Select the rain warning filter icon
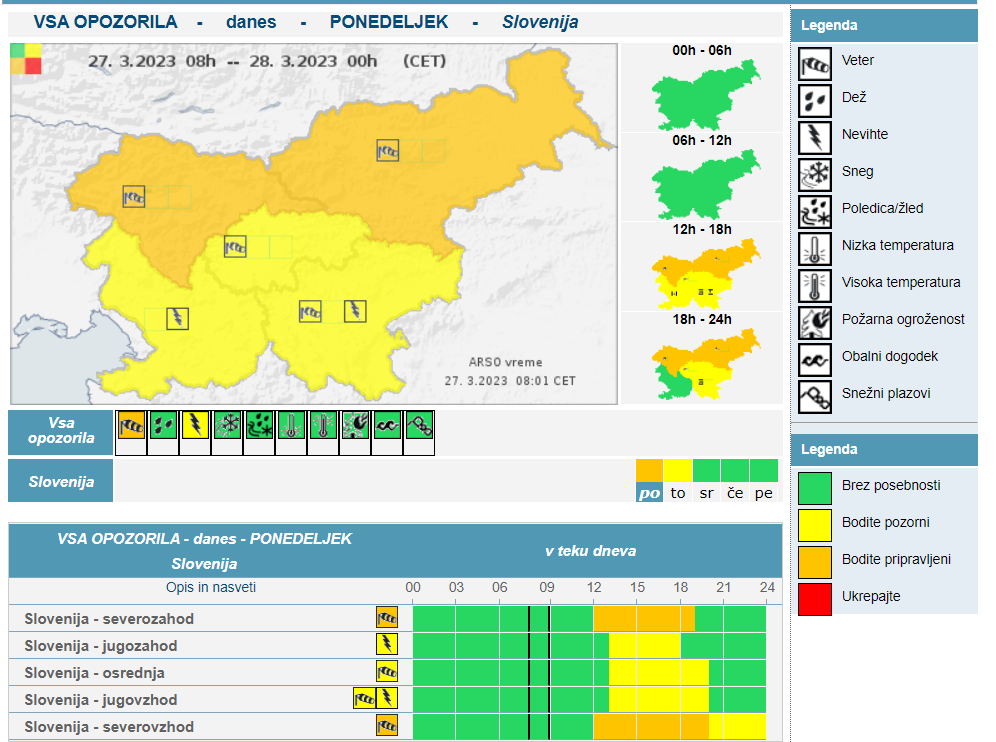Viewport: 996px width, 742px height. tap(163, 426)
